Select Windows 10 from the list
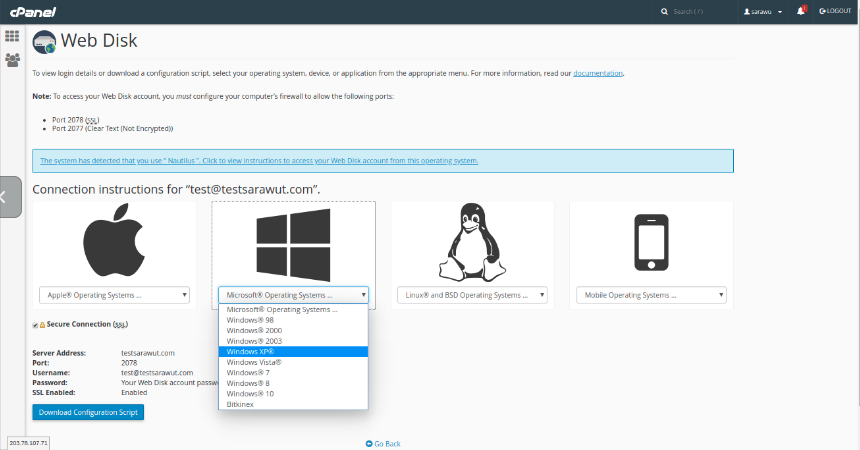 point(249,393)
